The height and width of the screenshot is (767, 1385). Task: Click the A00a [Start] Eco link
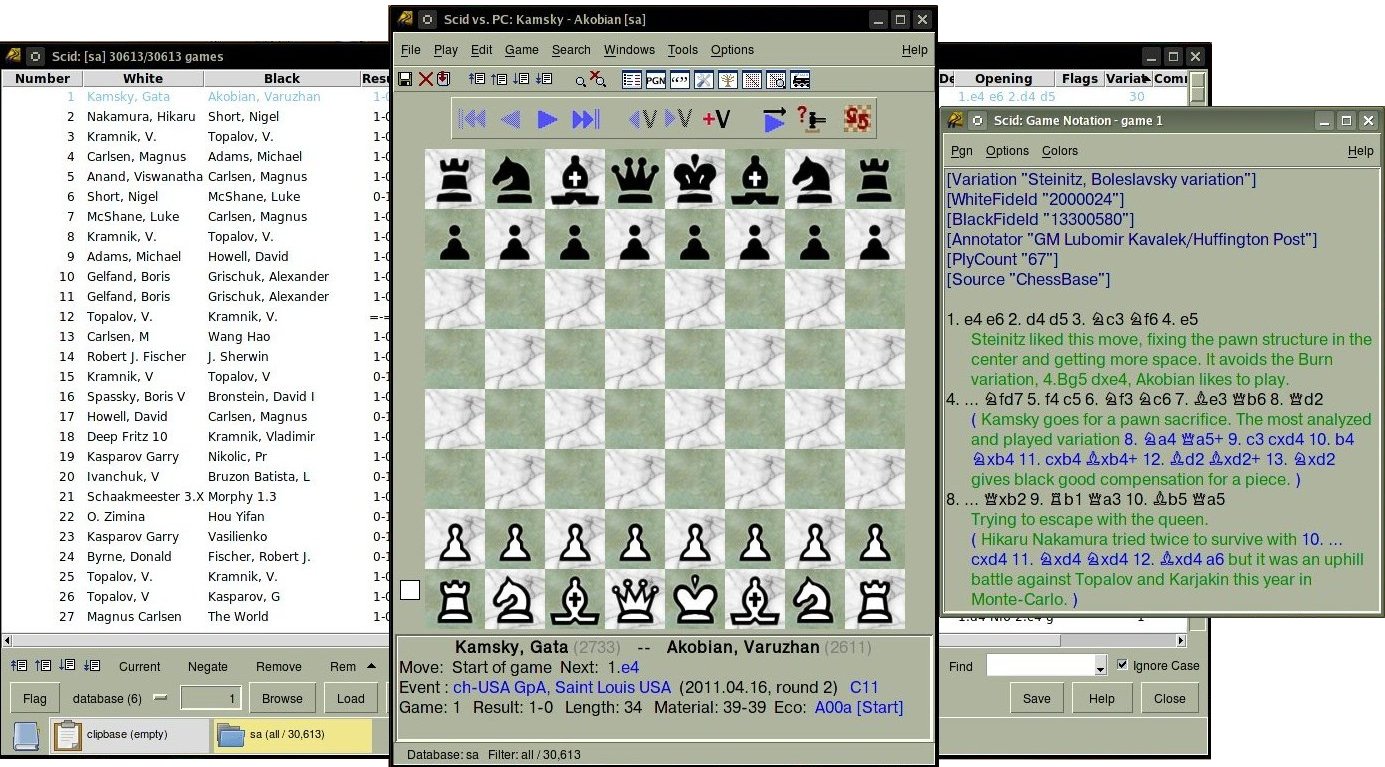[859, 707]
